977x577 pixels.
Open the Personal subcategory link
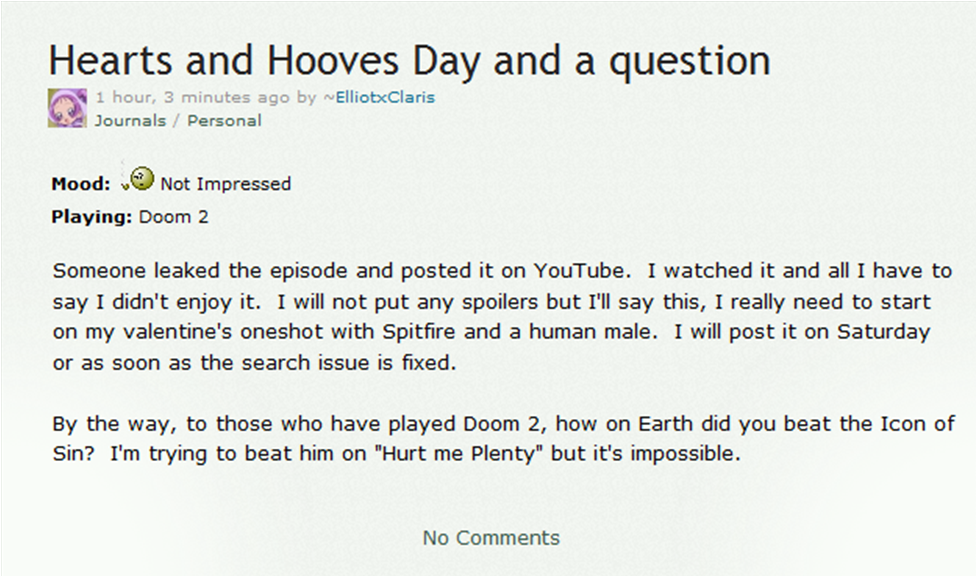coord(224,121)
